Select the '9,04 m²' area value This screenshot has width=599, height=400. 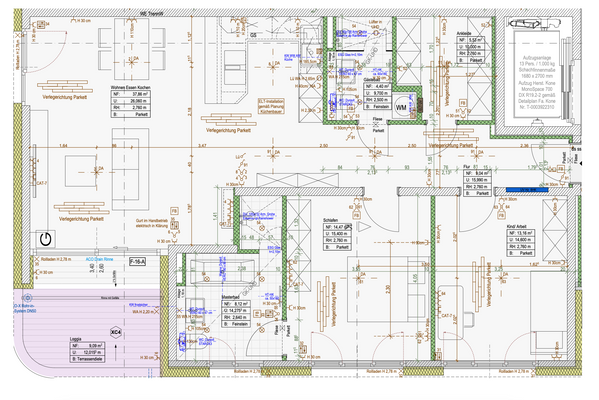482,173
